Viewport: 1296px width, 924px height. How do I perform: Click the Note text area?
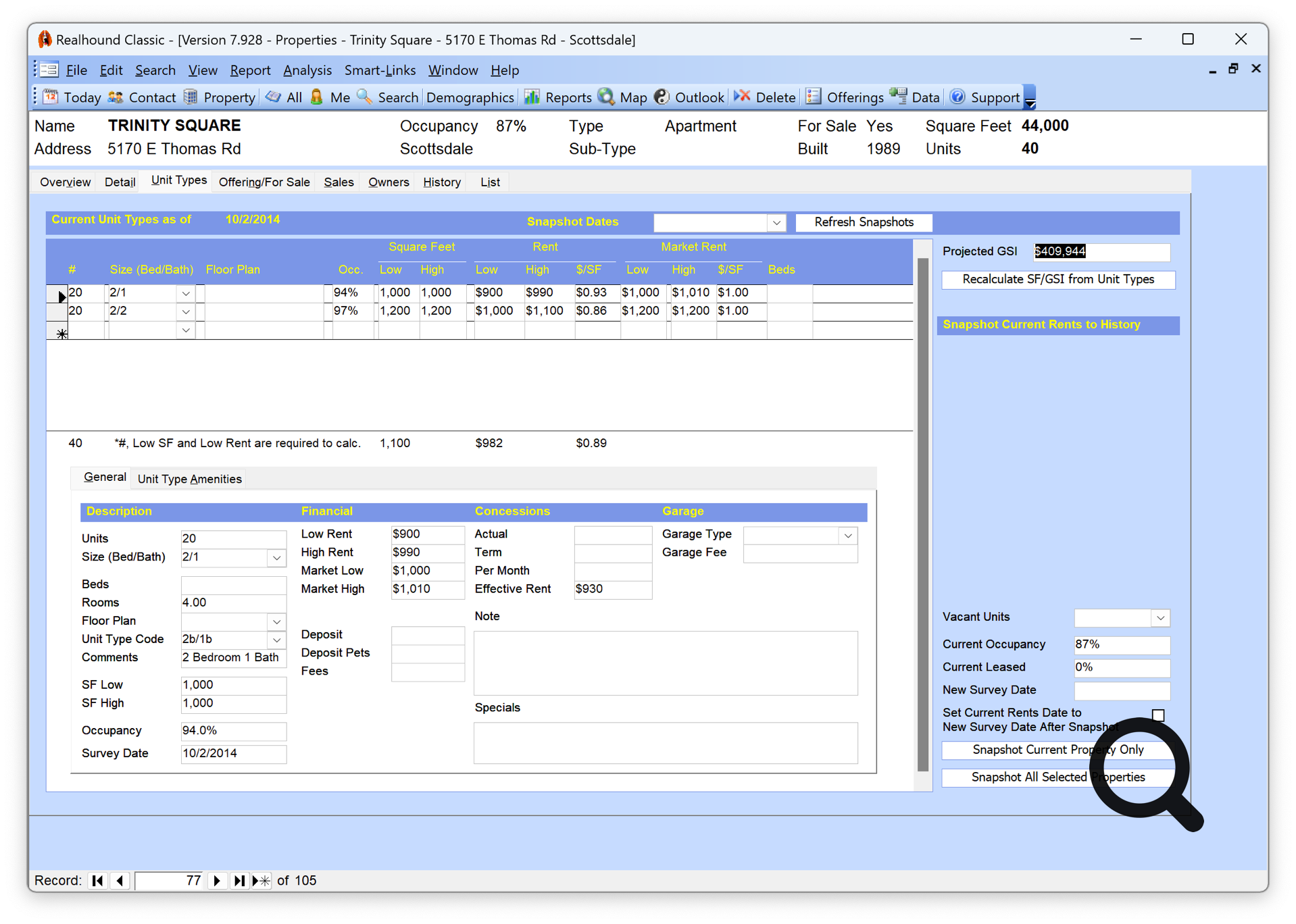pyautogui.click(x=665, y=663)
